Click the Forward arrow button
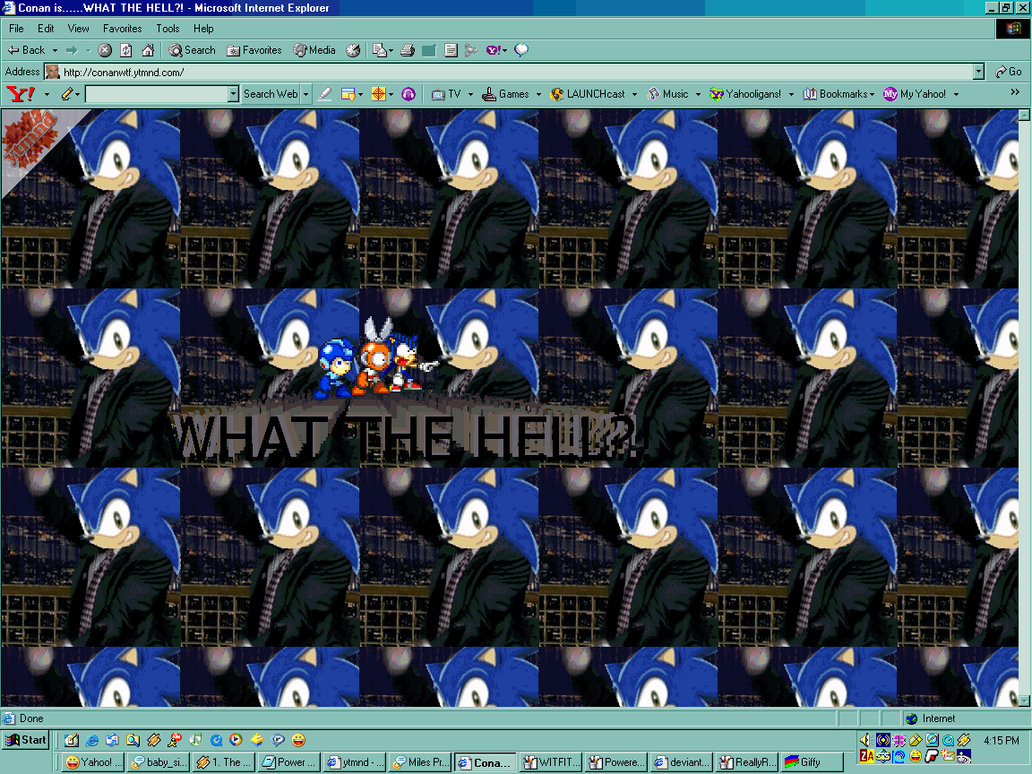Image resolution: width=1032 pixels, height=774 pixels. [72, 50]
